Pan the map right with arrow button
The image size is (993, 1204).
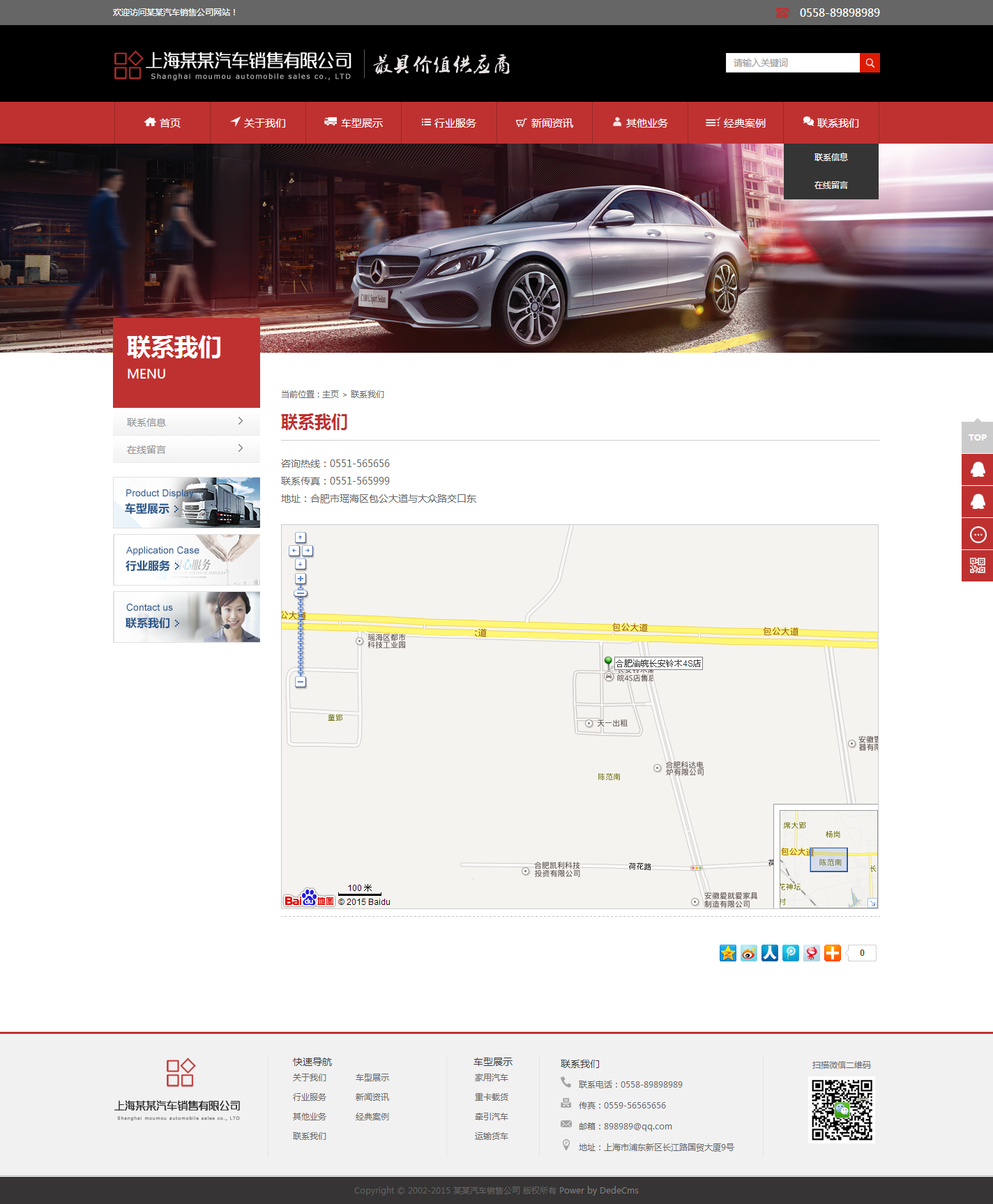point(308,551)
